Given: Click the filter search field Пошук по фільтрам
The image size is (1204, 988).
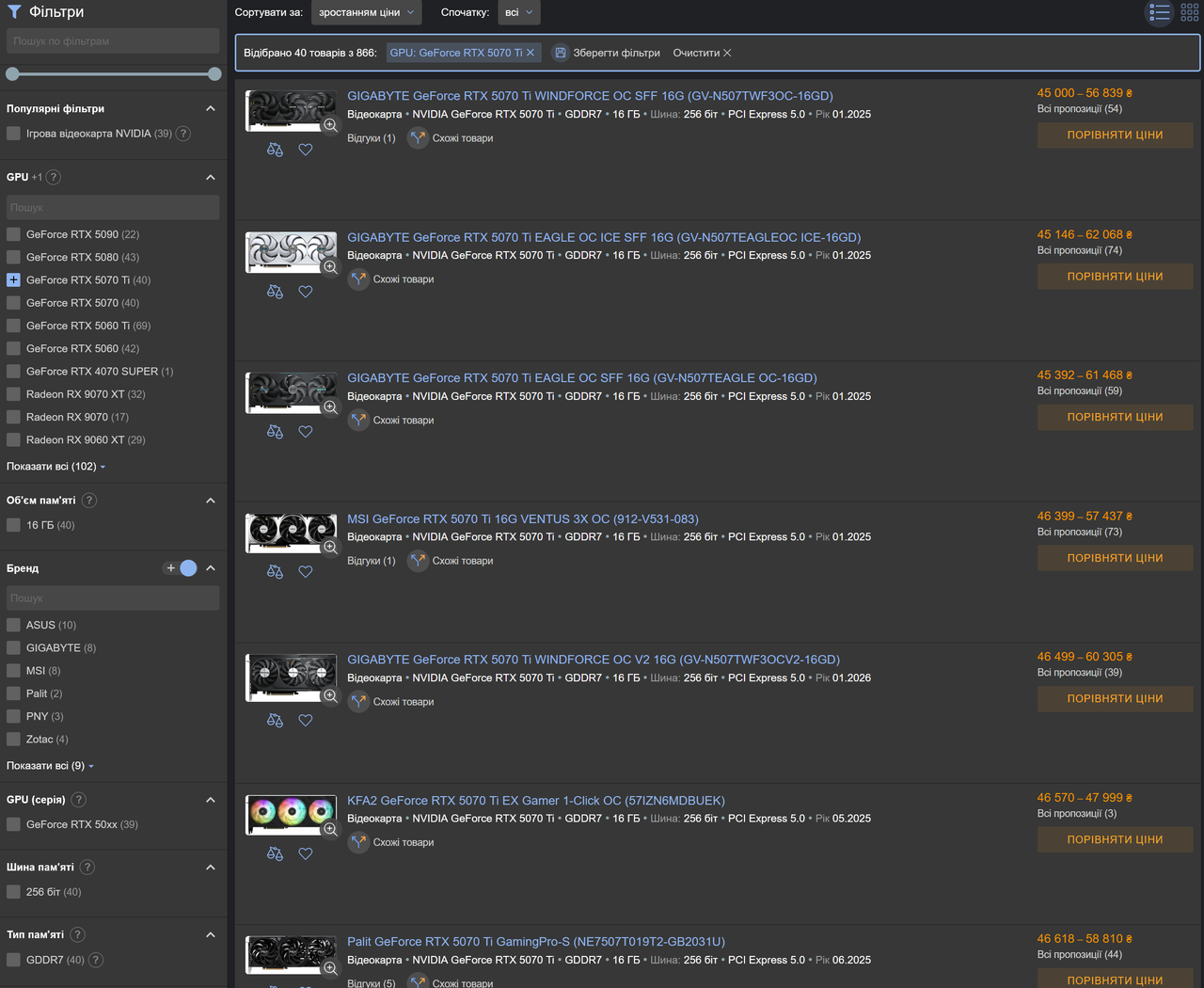Looking at the screenshot, I should tap(113, 40).
